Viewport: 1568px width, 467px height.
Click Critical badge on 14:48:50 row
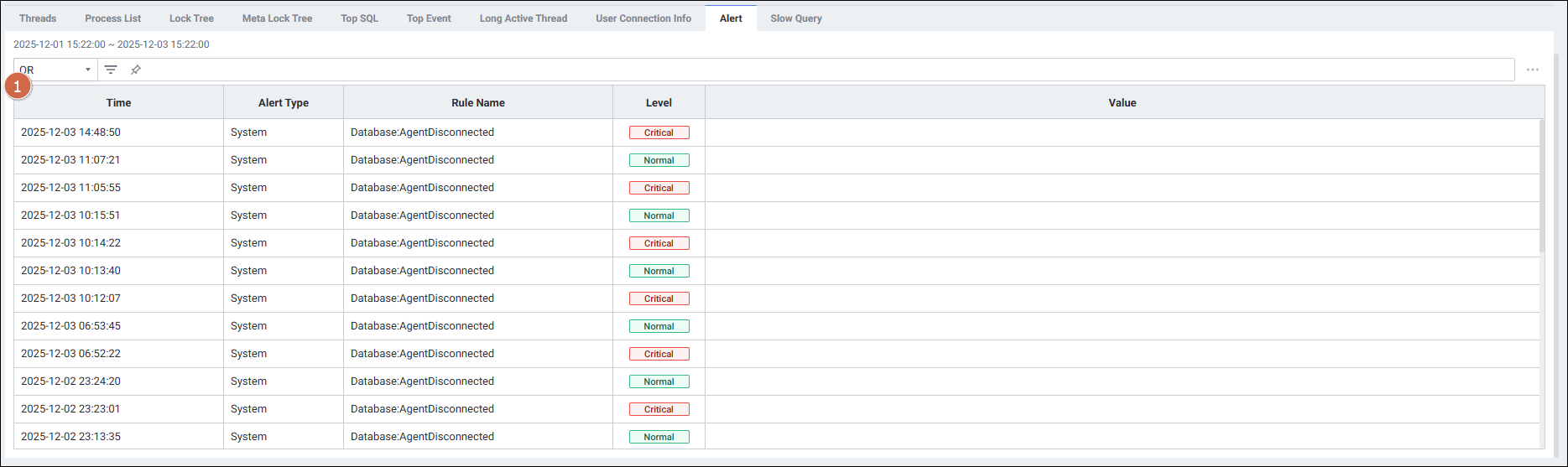coord(659,132)
